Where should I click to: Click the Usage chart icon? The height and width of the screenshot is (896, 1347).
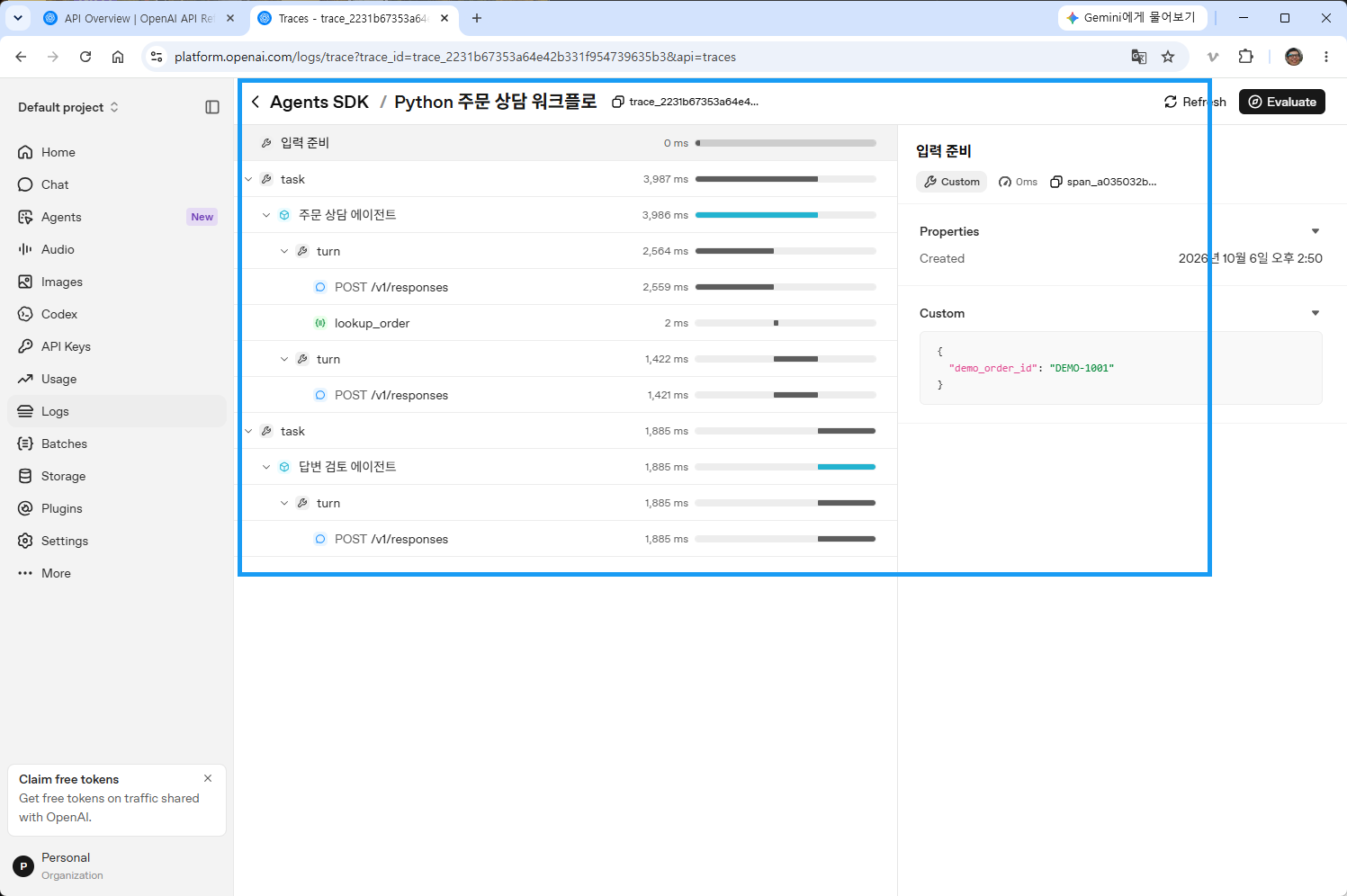[x=25, y=379]
